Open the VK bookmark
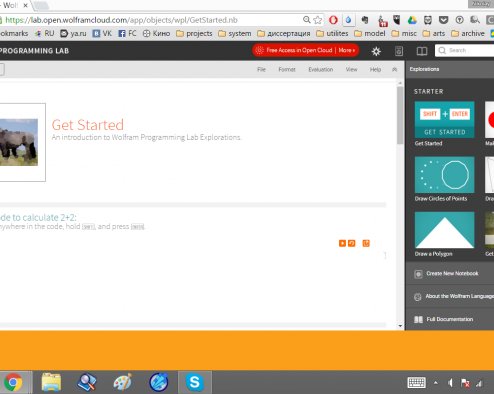Image resolution: width=494 pixels, height=394 pixels. pyautogui.click(x=102, y=33)
